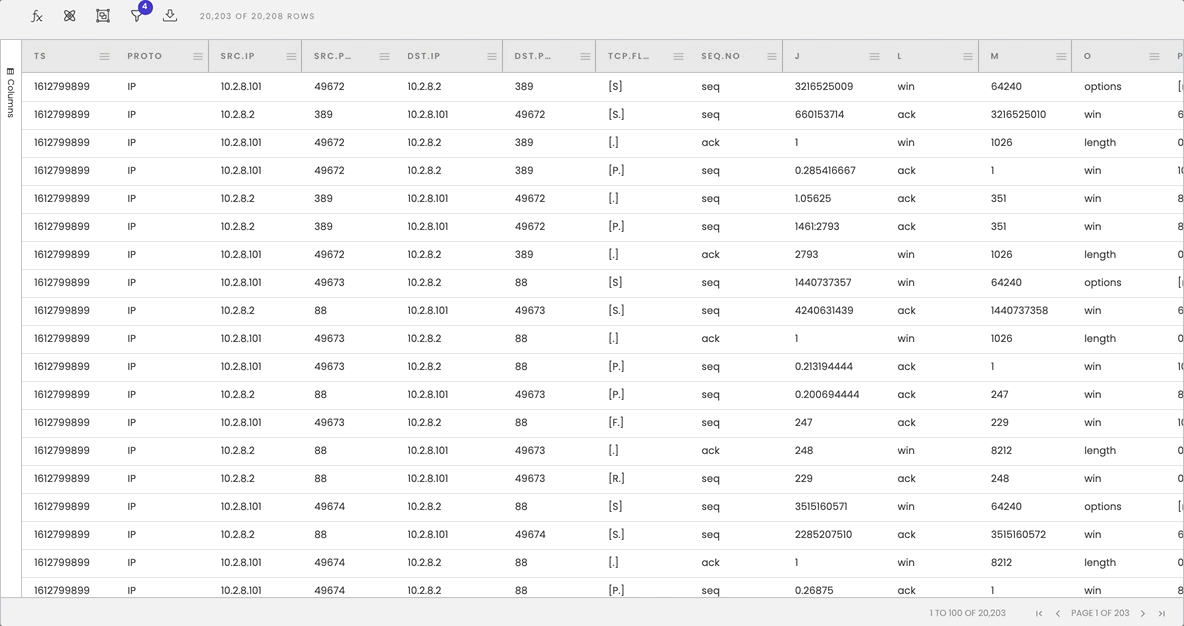Open the L column menu
Image resolution: width=1184 pixels, height=626 pixels.
967,57
